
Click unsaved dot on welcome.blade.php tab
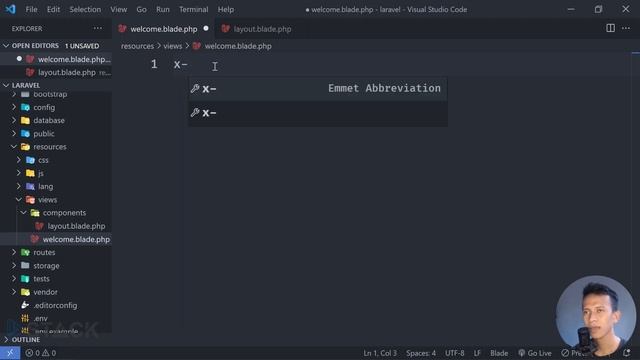(x=206, y=29)
